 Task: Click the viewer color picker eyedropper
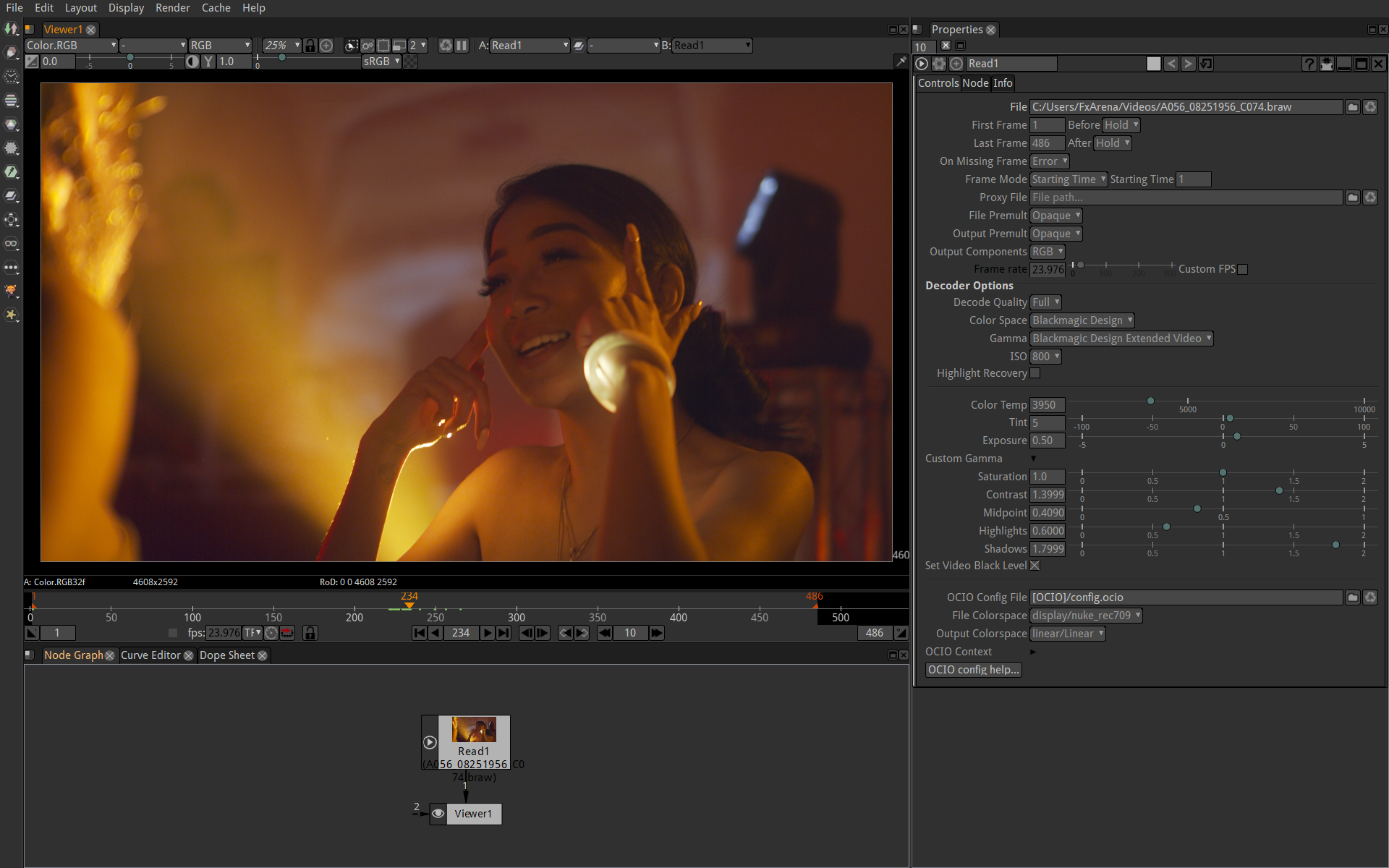click(901, 61)
